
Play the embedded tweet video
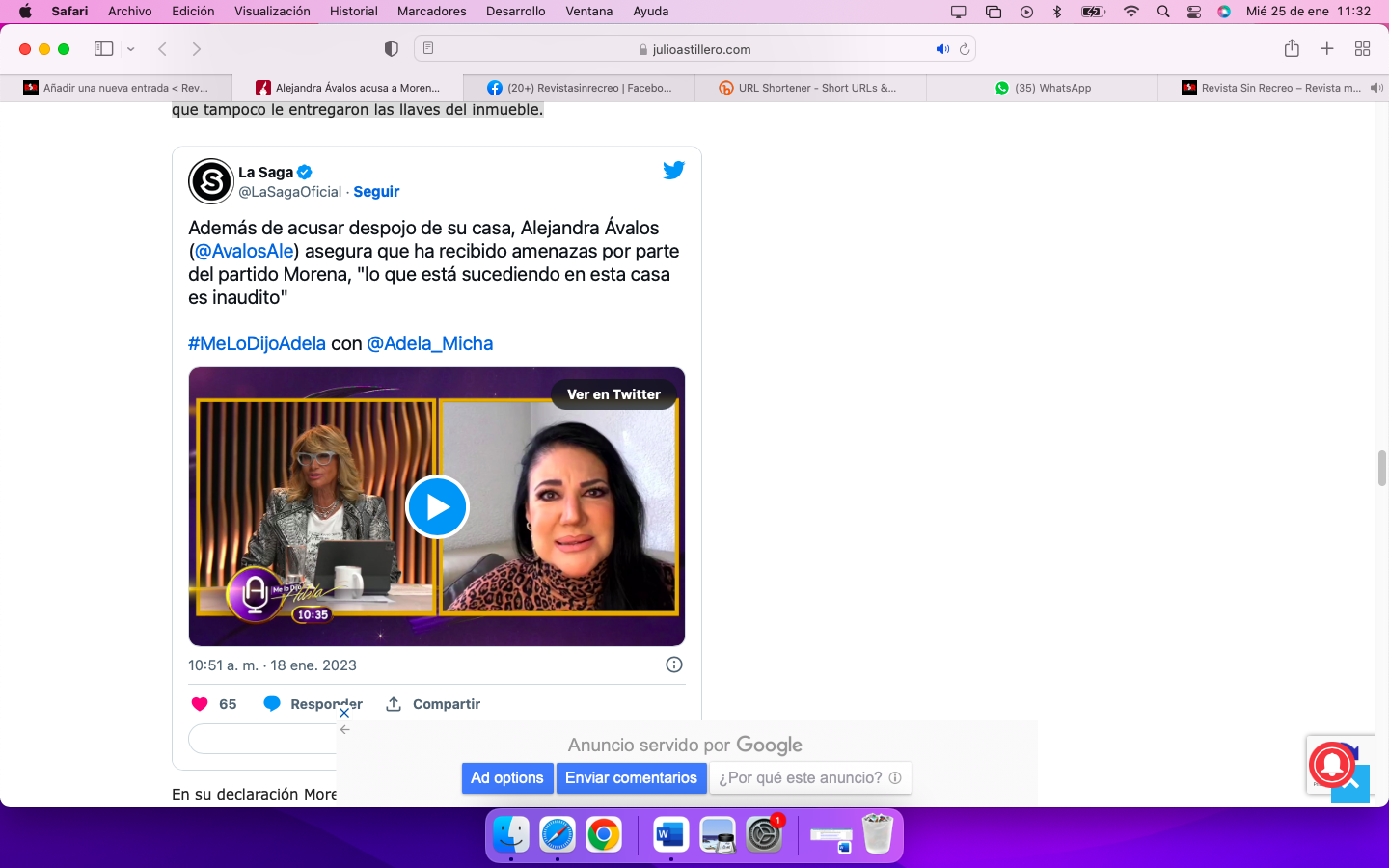click(437, 507)
